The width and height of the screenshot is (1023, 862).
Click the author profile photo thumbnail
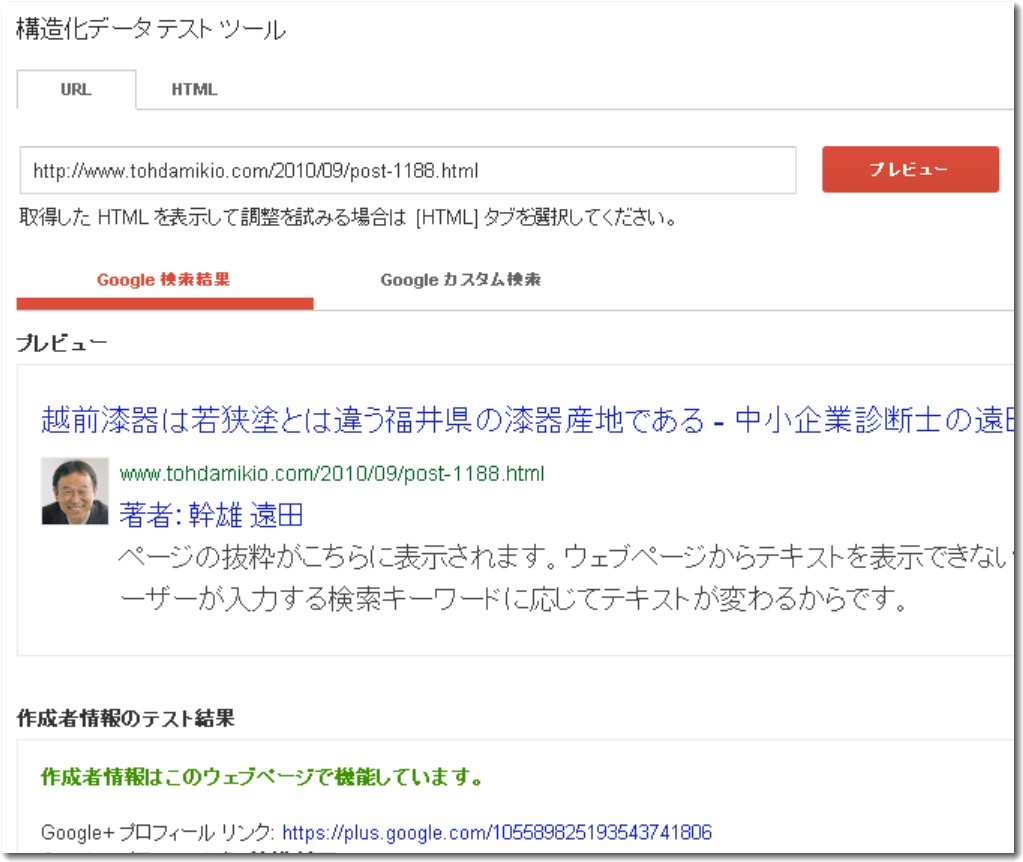(74, 491)
